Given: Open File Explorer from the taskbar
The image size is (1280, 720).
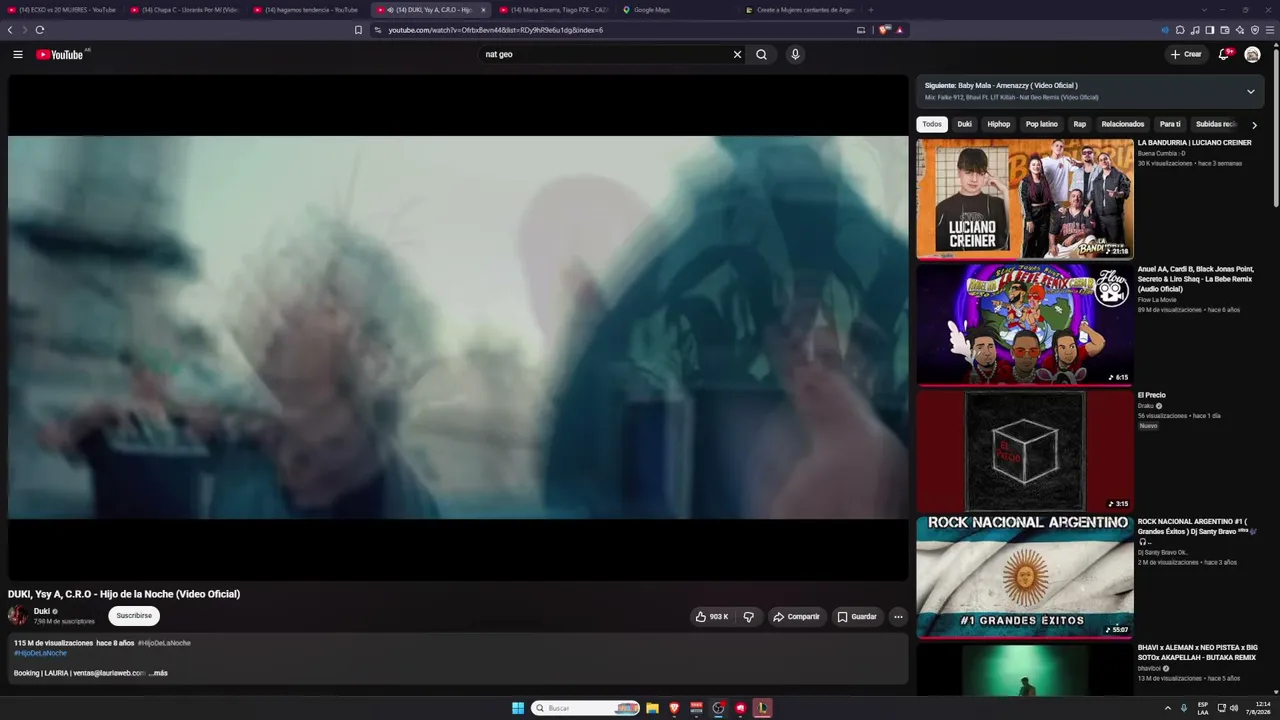Looking at the screenshot, I should point(652,708).
